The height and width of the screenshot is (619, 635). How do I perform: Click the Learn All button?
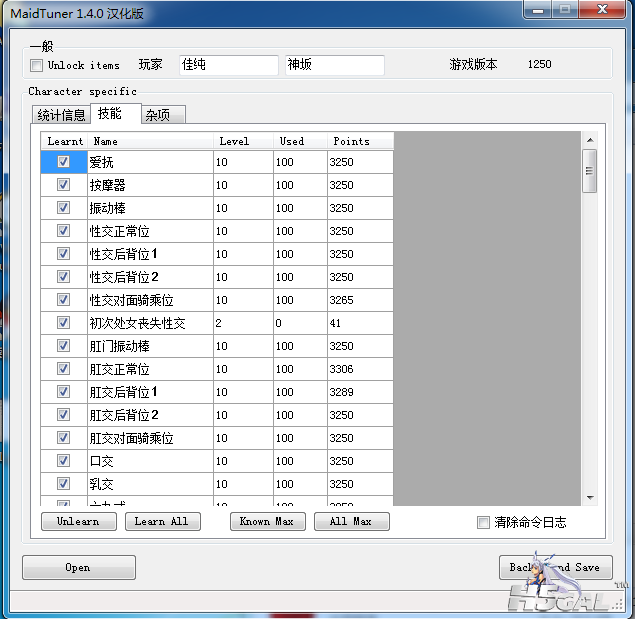click(162, 521)
